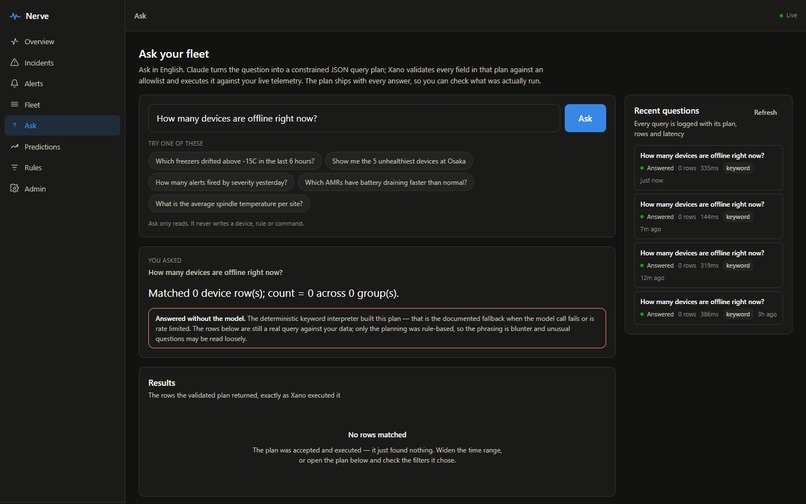Go to Incidents in the sidebar
Viewport: 806px width, 504px height.
coord(62,62)
